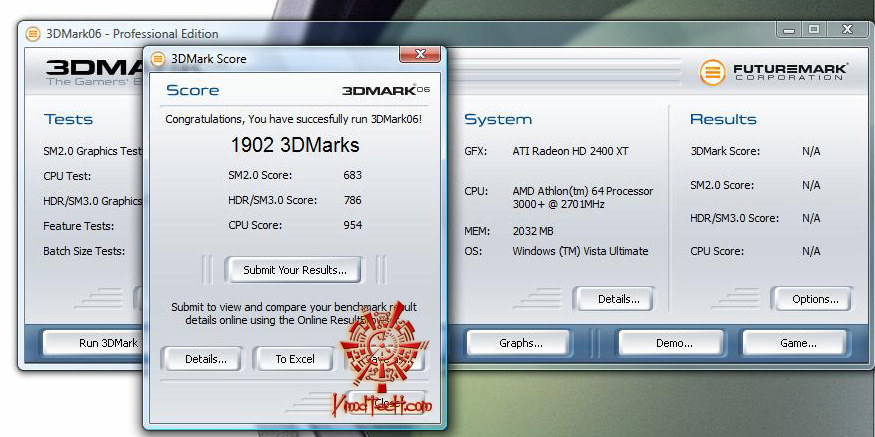Minimize the 3DMark06 main window
Image resolution: width=875 pixels, height=437 pixels.
pyautogui.click(x=789, y=29)
